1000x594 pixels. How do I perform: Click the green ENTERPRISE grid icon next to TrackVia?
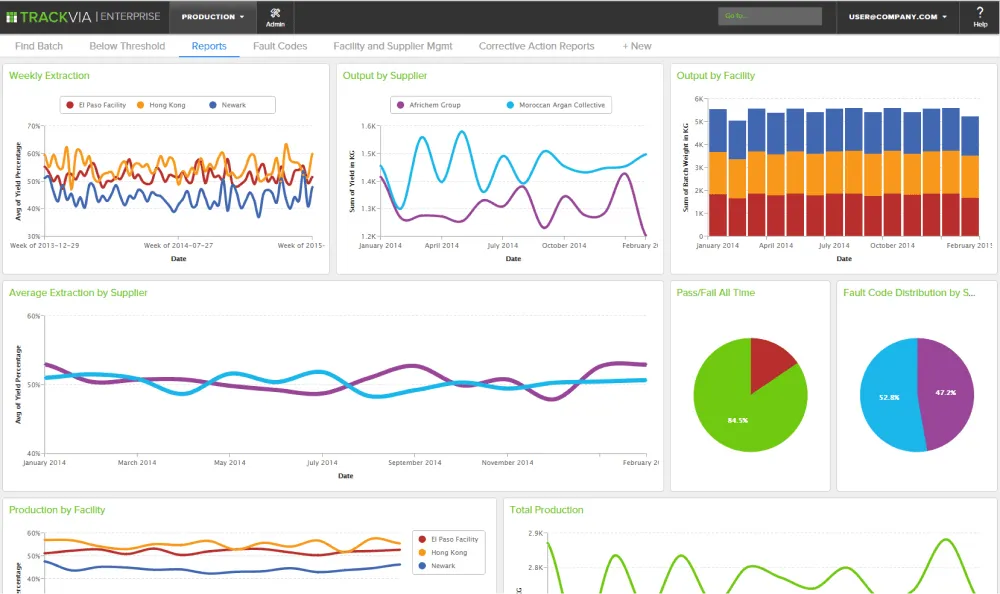point(14,16)
